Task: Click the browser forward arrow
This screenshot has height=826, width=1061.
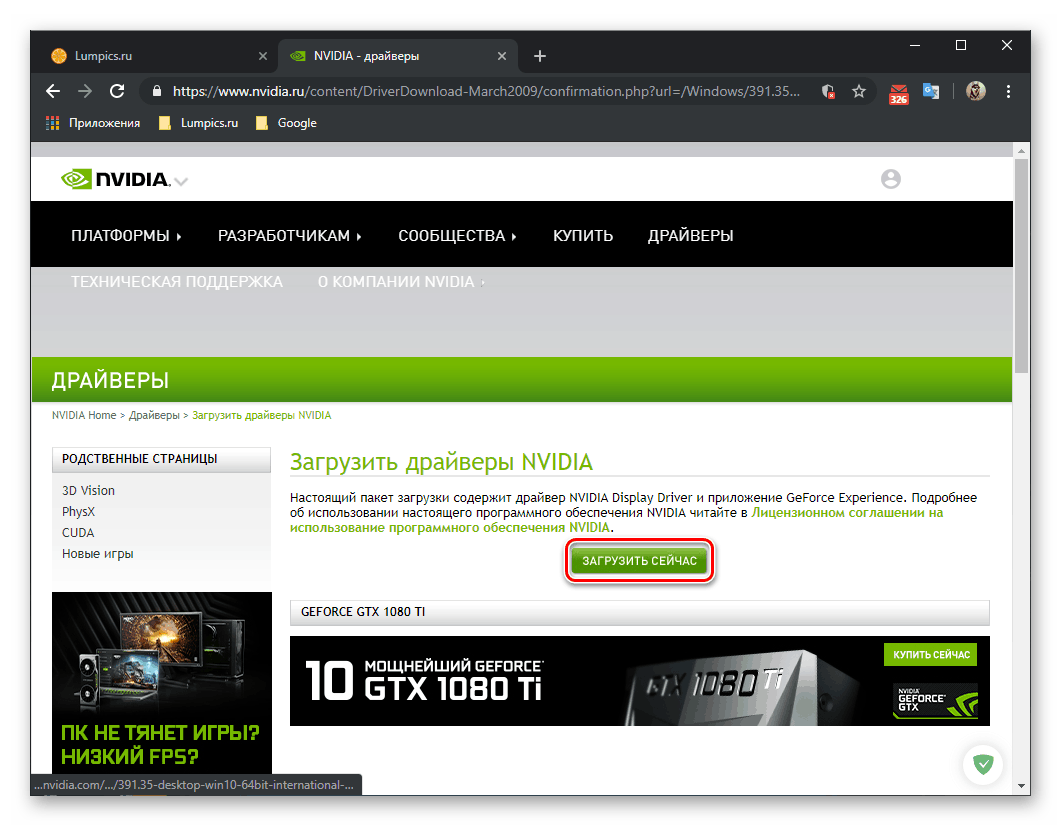Action: pos(85,91)
